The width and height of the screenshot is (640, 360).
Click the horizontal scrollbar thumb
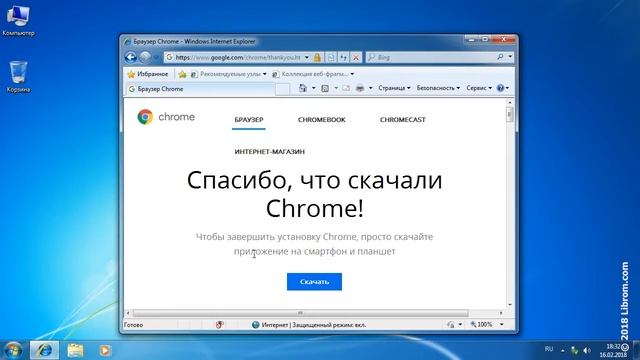click(x=300, y=313)
